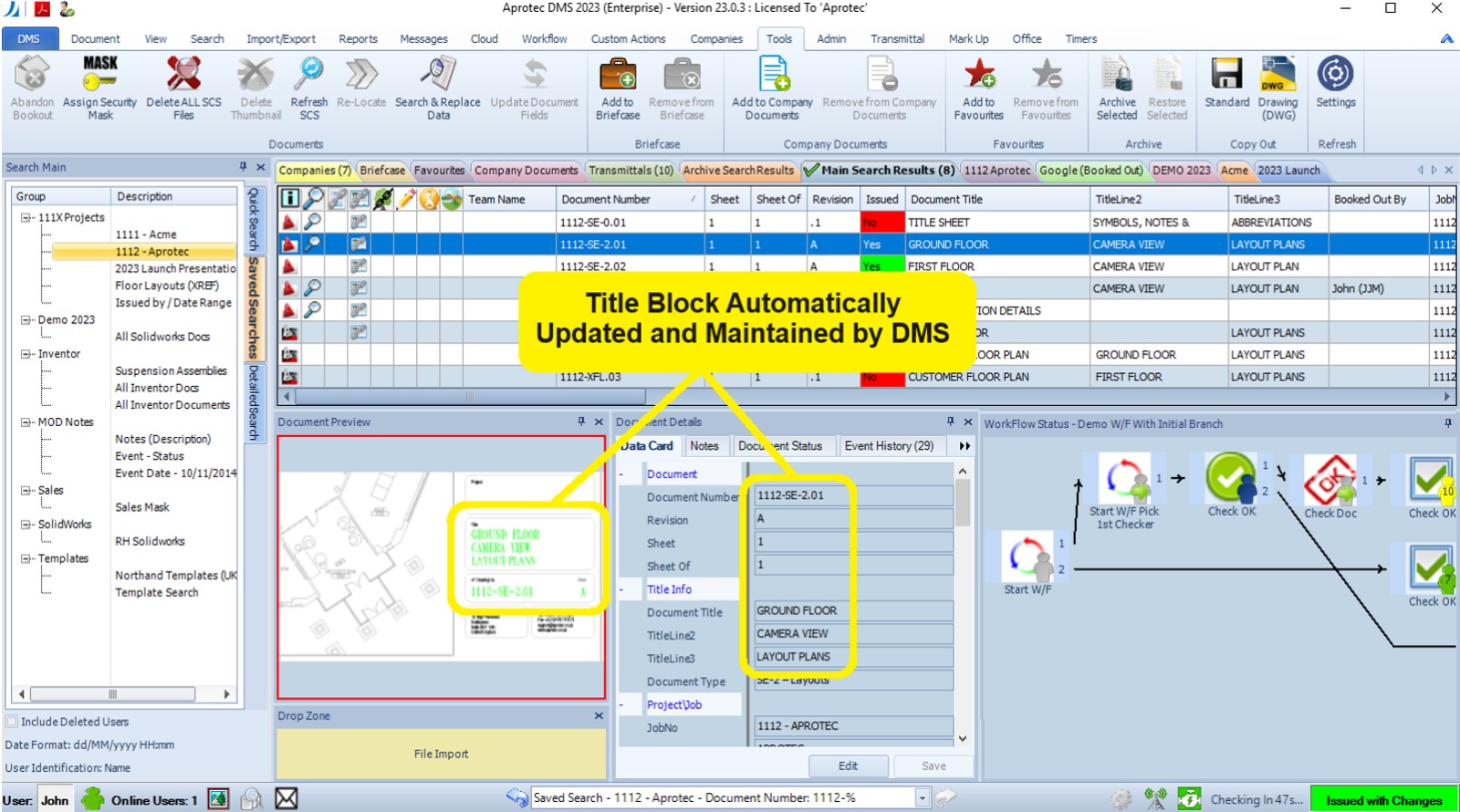
Task: Click the Edit button
Action: [848, 766]
